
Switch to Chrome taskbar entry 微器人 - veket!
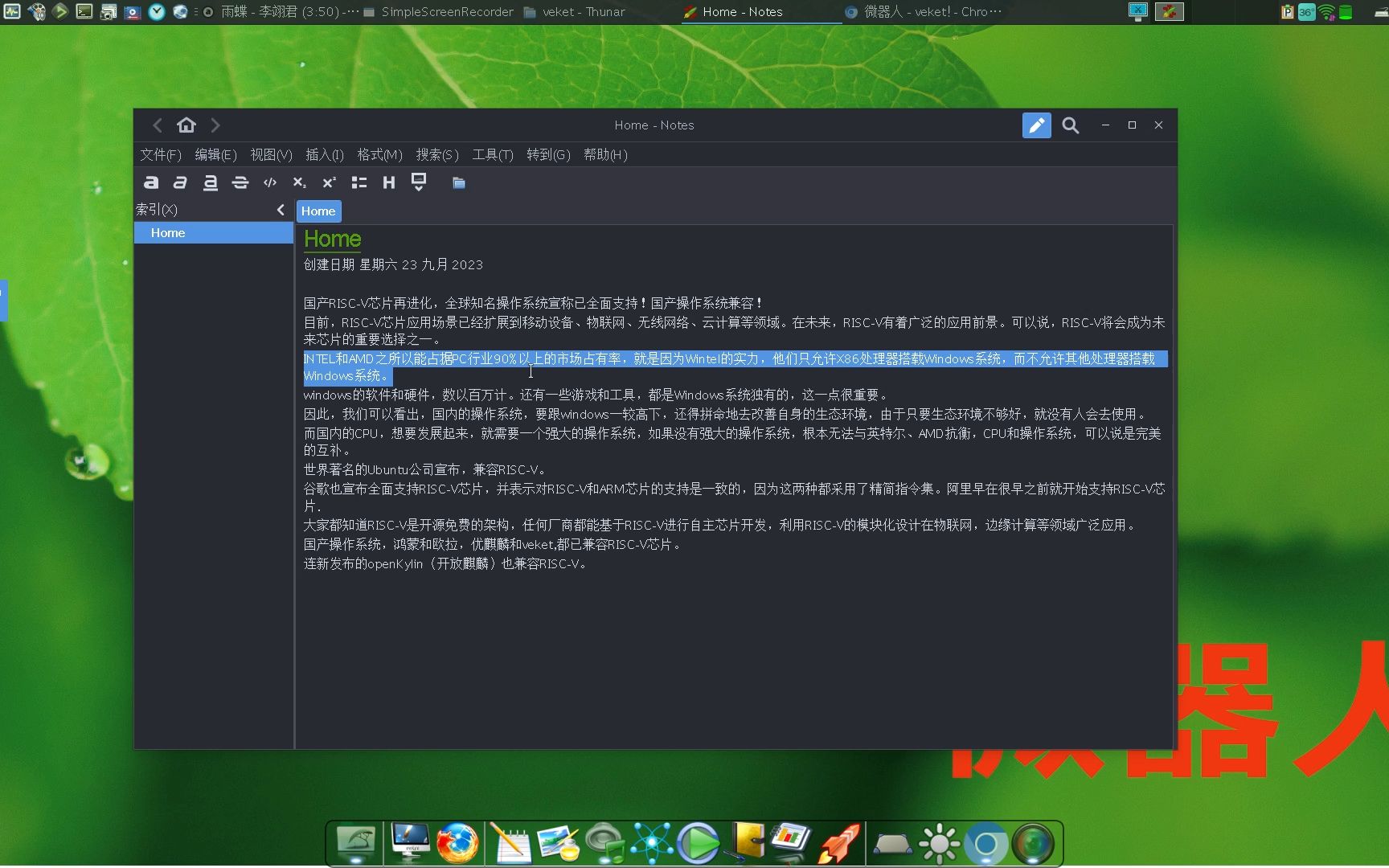(x=924, y=12)
